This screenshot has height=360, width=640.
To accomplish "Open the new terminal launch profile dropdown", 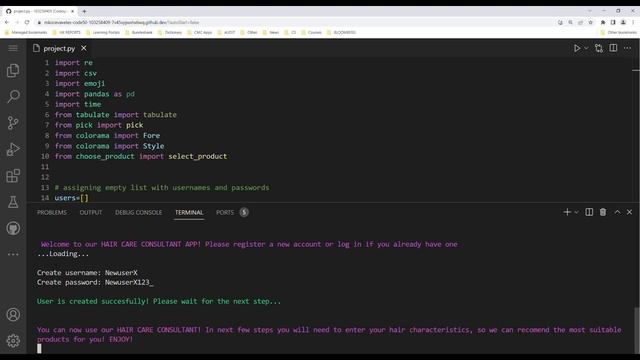I will pyautogui.click(x=576, y=212).
